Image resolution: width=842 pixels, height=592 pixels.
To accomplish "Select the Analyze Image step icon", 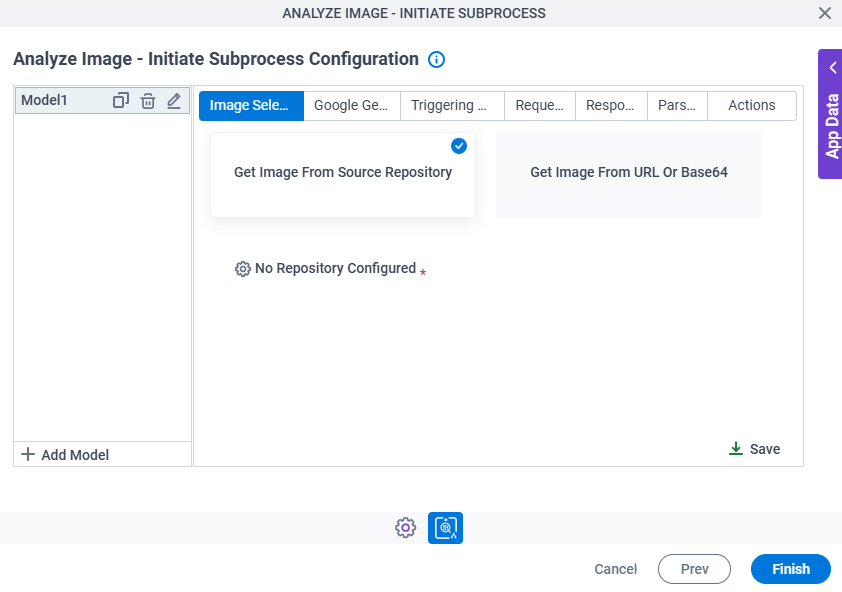I will click(445, 528).
